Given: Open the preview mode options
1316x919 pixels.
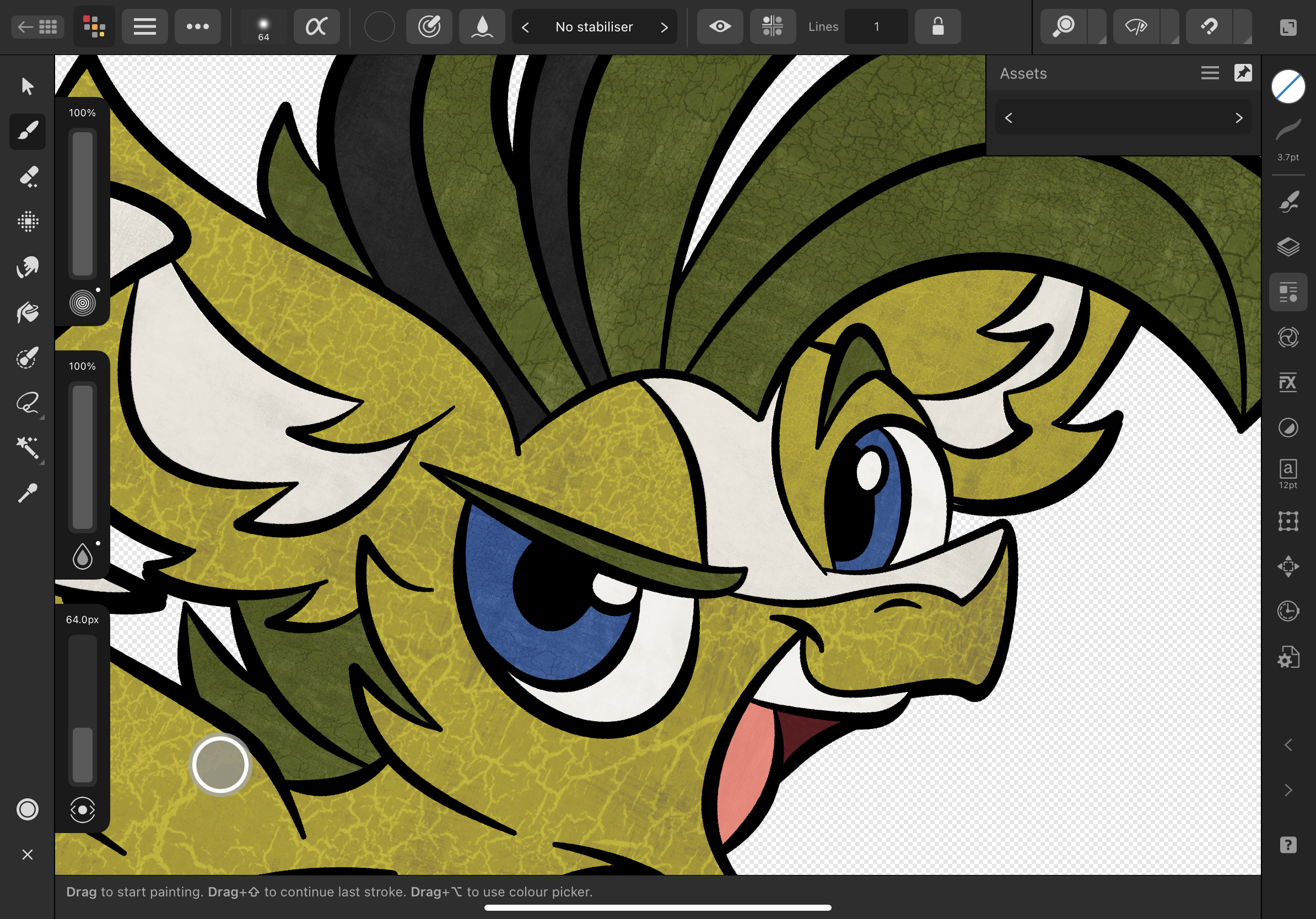Looking at the screenshot, I should 1137,26.
